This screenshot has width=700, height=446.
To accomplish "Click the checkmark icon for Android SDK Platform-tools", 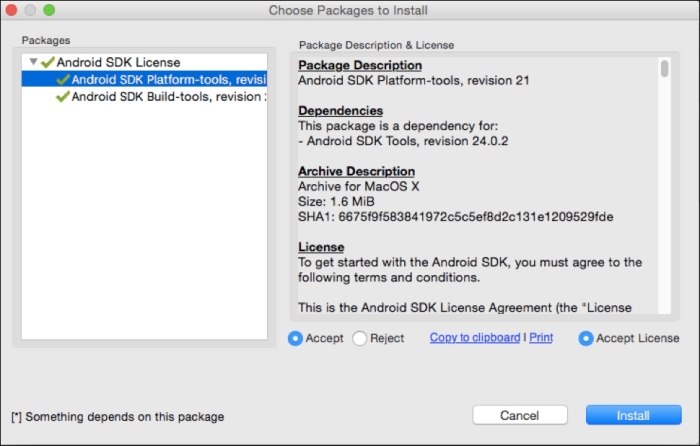I will point(63,79).
